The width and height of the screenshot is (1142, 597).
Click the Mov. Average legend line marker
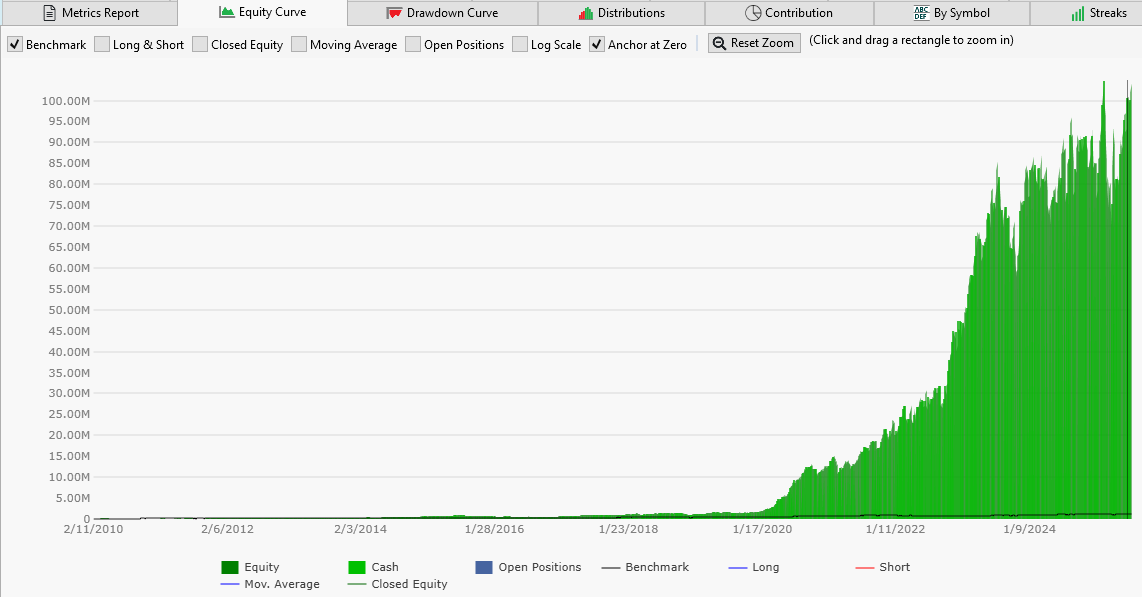pyautogui.click(x=229, y=584)
